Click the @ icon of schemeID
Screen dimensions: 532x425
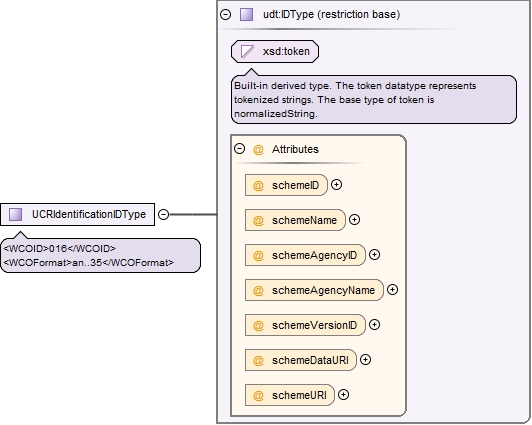pyautogui.click(x=258, y=186)
